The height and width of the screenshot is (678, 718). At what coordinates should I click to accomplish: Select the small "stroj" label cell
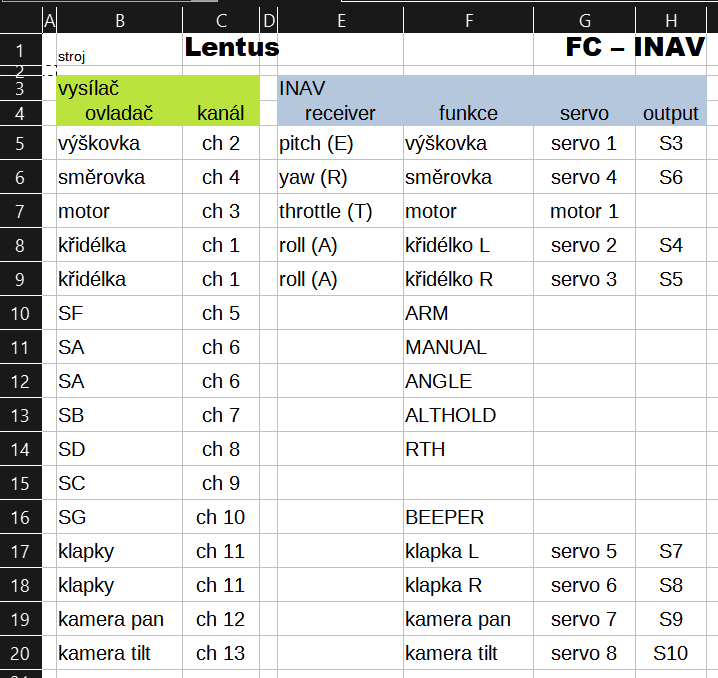click(x=72, y=58)
